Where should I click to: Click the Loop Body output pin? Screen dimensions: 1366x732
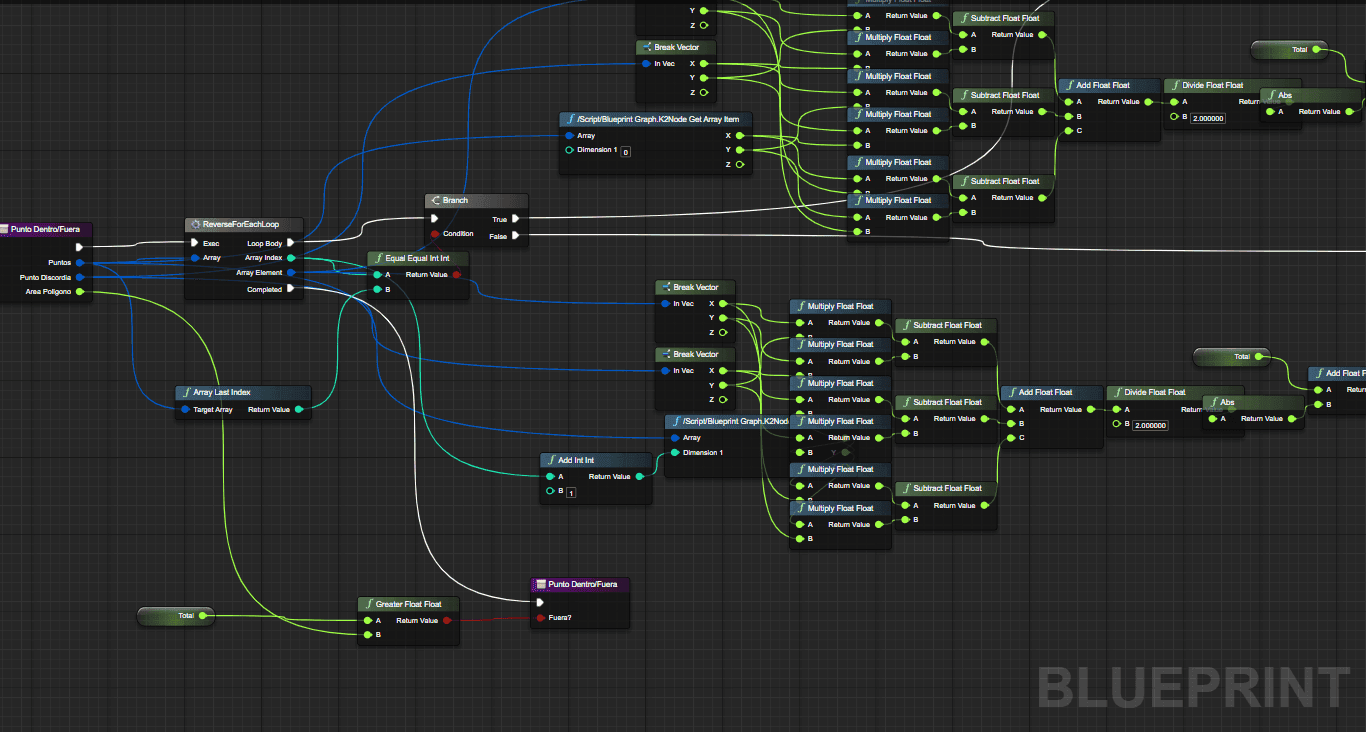pyautogui.click(x=291, y=243)
